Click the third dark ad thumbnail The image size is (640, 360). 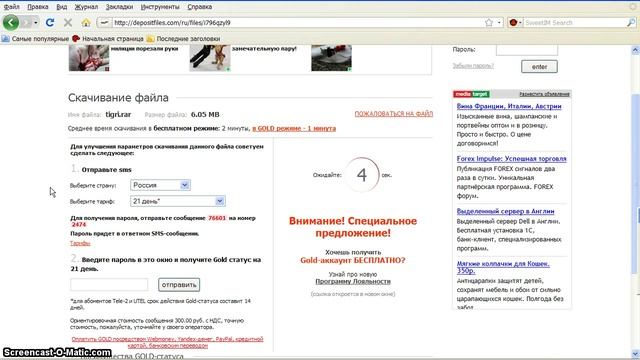tap(331, 58)
